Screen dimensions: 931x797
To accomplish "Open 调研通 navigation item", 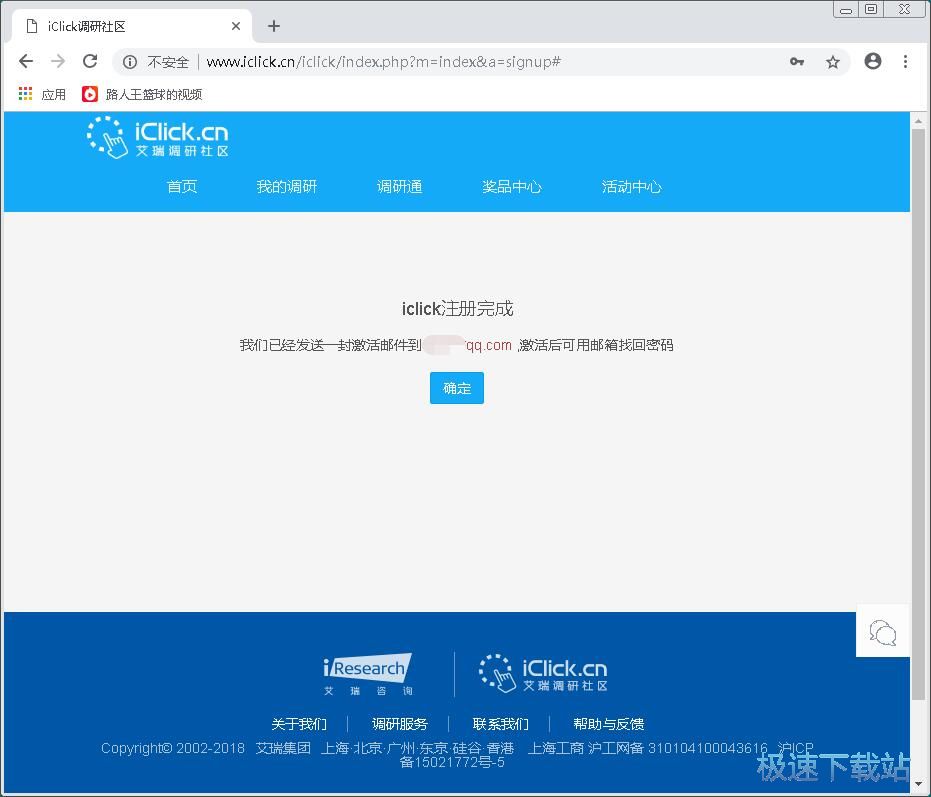I will pos(399,187).
